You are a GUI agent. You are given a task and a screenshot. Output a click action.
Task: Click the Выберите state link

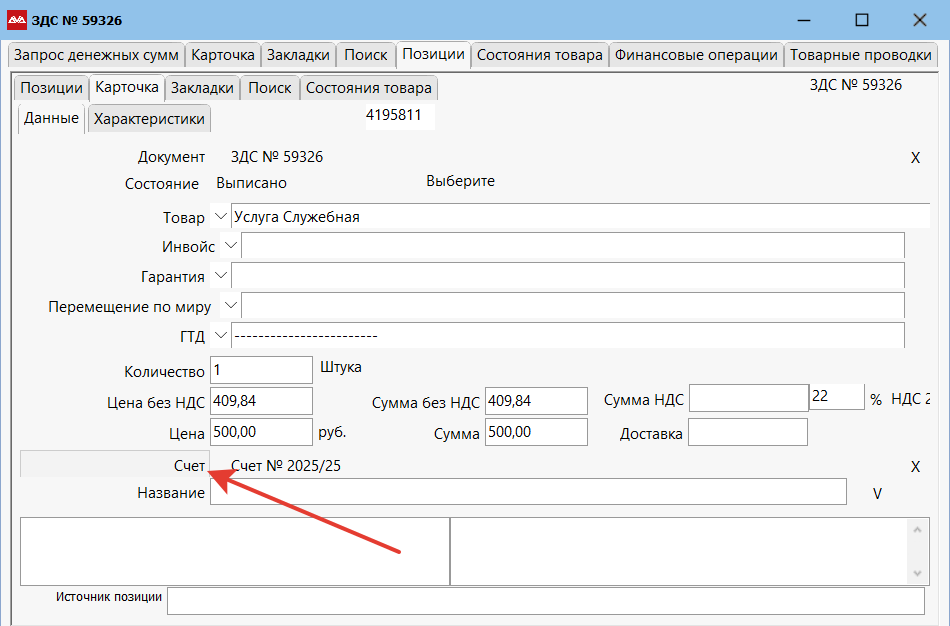[x=460, y=182]
